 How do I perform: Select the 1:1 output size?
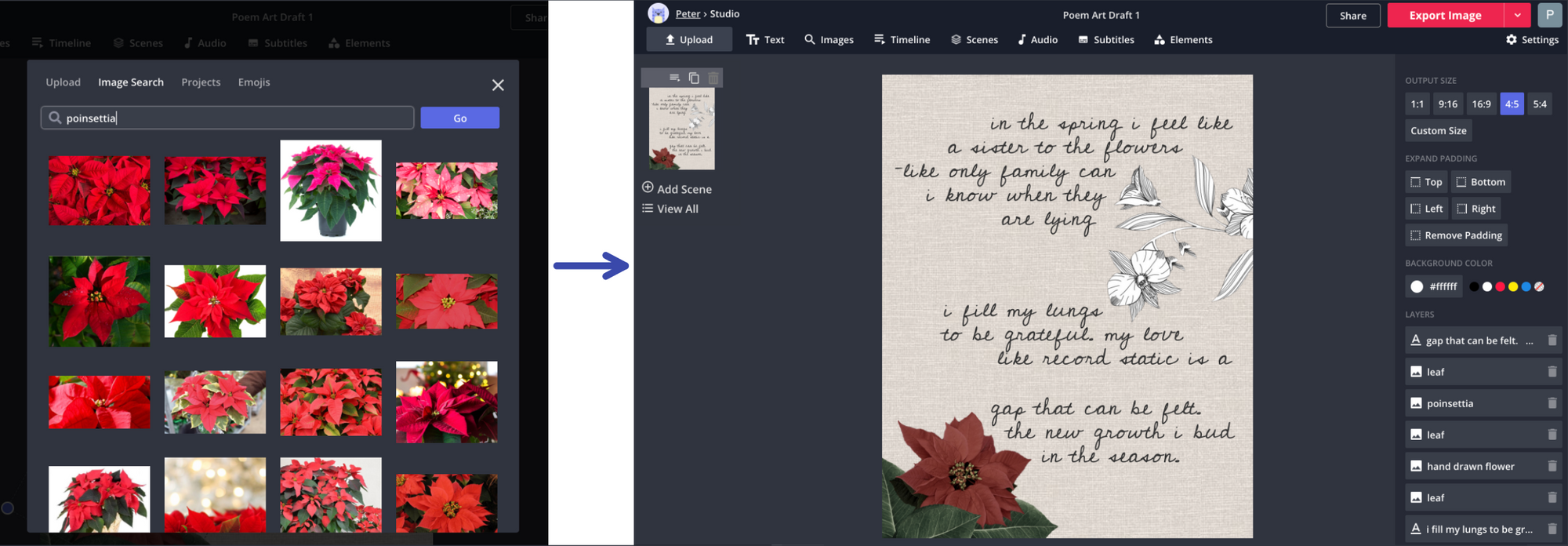tap(1417, 104)
